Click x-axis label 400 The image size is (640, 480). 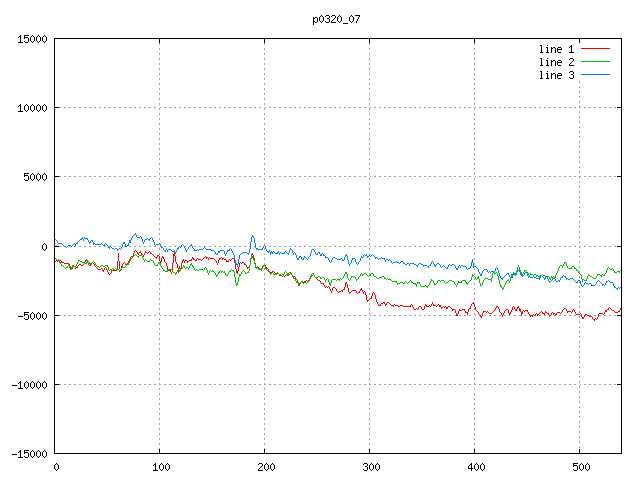pos(476,467)
